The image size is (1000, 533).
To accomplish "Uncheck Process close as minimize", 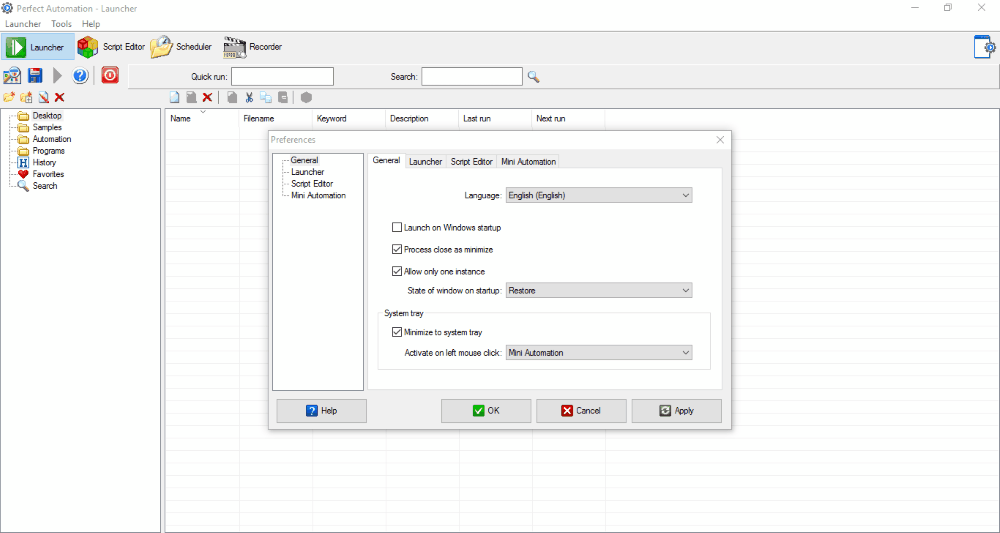I will [397, 249].
